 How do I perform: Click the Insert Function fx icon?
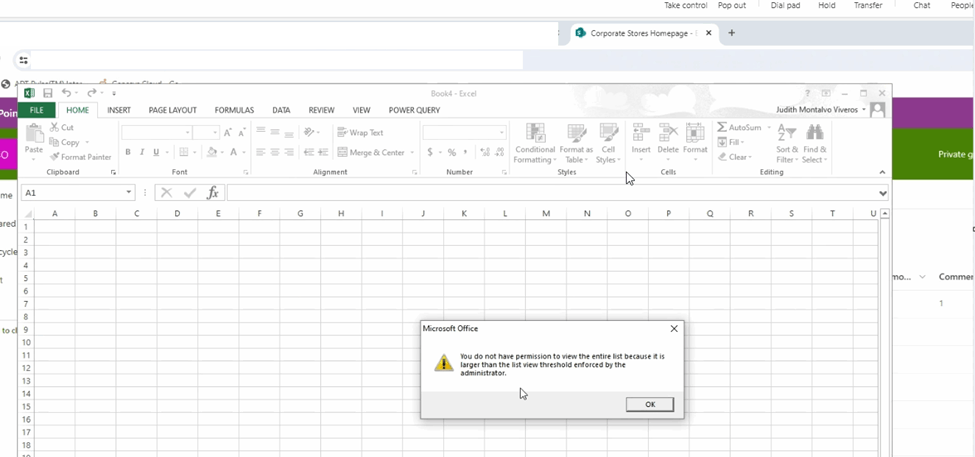(213, 193)
